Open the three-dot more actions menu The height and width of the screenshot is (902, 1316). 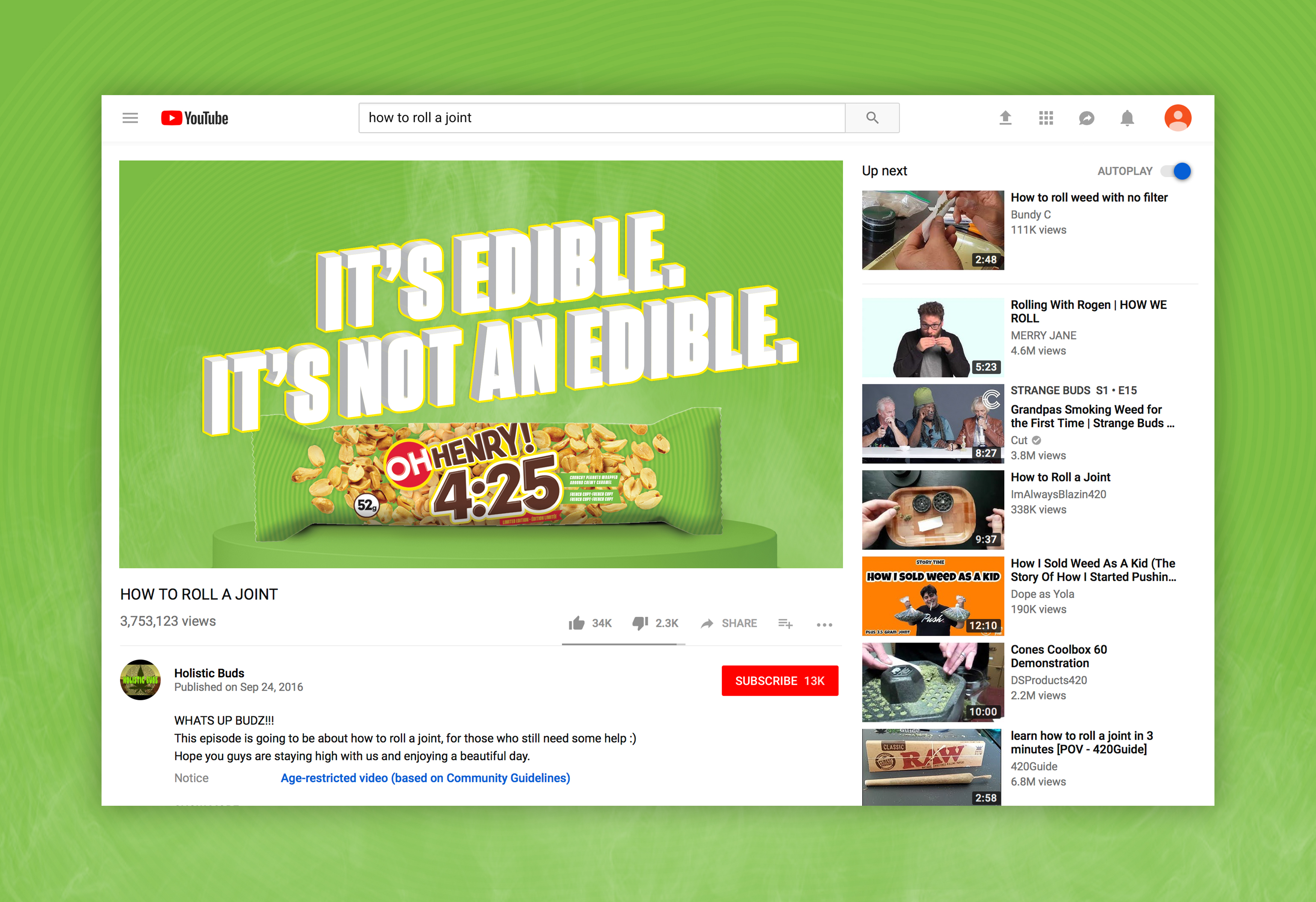(x=824, y=624)
